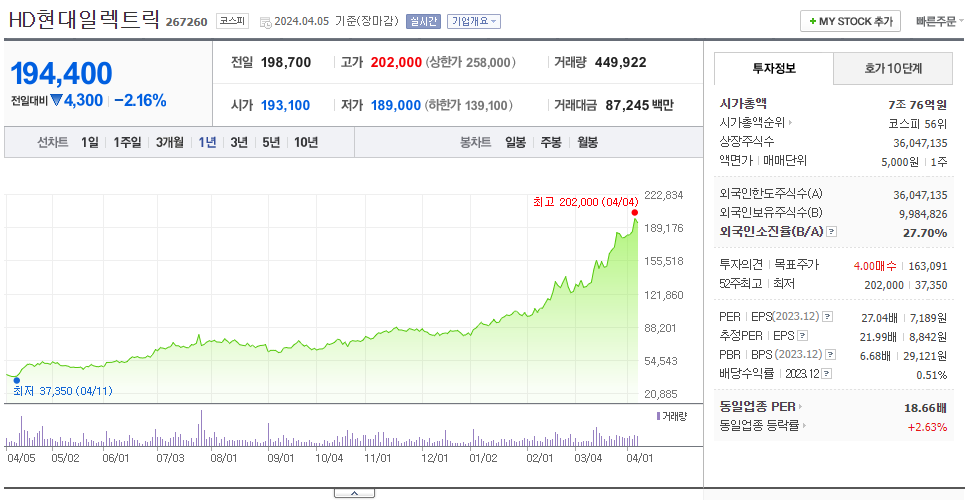968x500 pixels.
Task: Click the blue 최저 37,350 marker on chart
Action: [x=17, y=380]
